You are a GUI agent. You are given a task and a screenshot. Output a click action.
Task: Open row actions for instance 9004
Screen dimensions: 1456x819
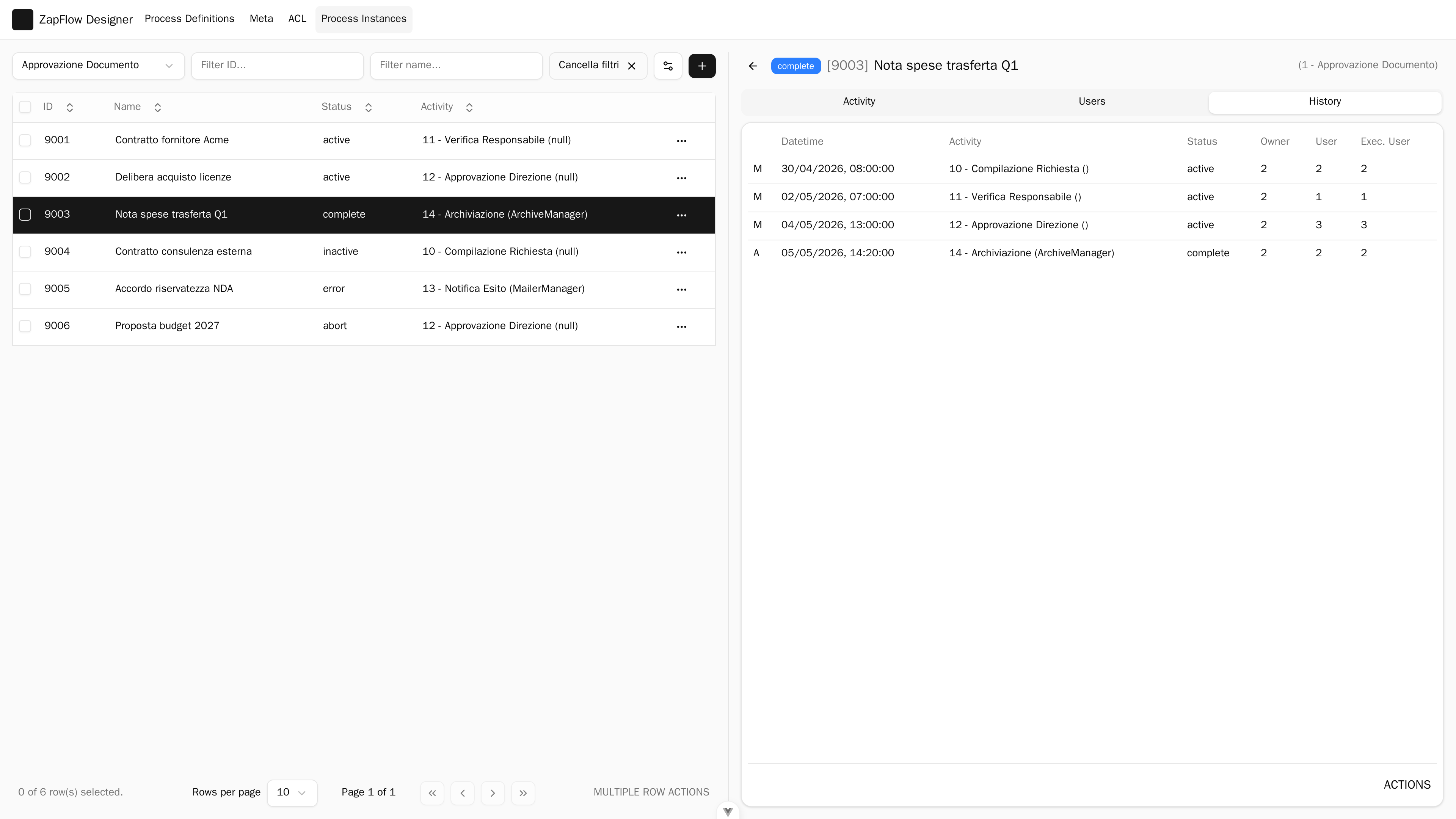coord(682,253)
